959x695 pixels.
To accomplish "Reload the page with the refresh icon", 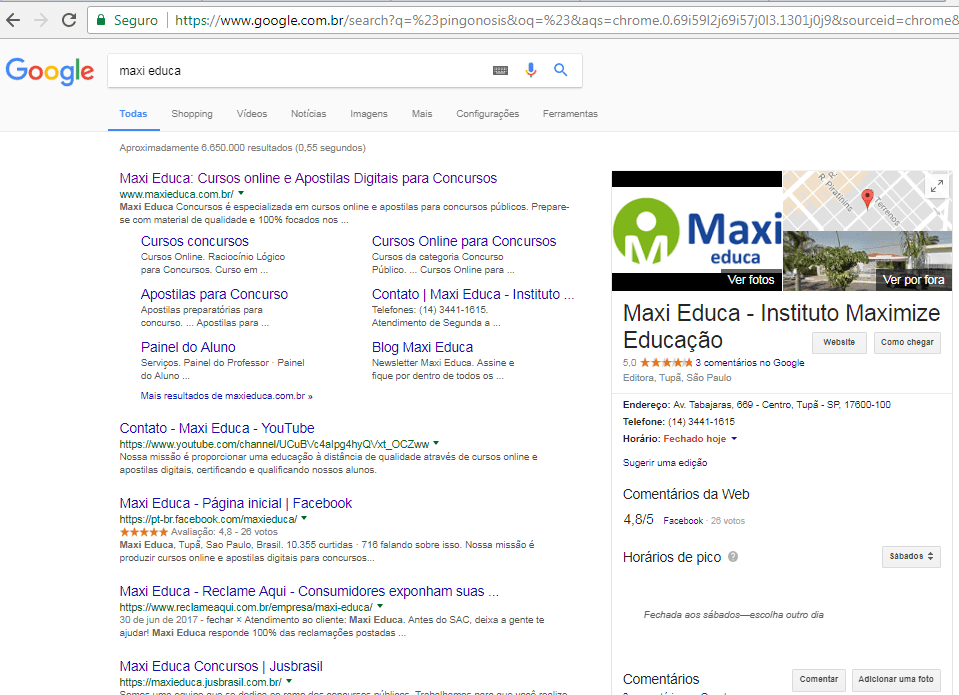I will click(69, 20).
